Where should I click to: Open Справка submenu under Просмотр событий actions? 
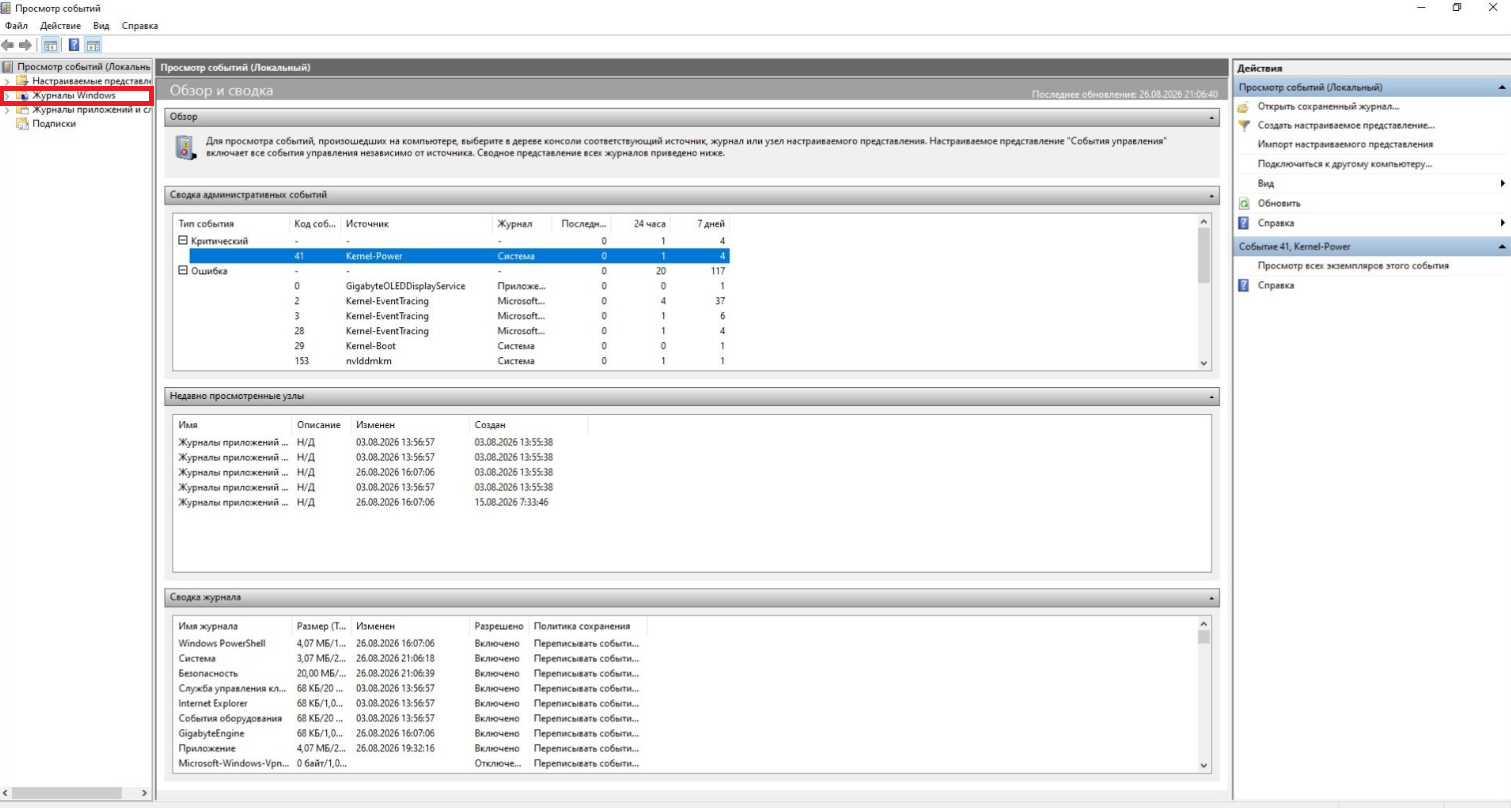pyautogui.click(x=1276, y=223)
